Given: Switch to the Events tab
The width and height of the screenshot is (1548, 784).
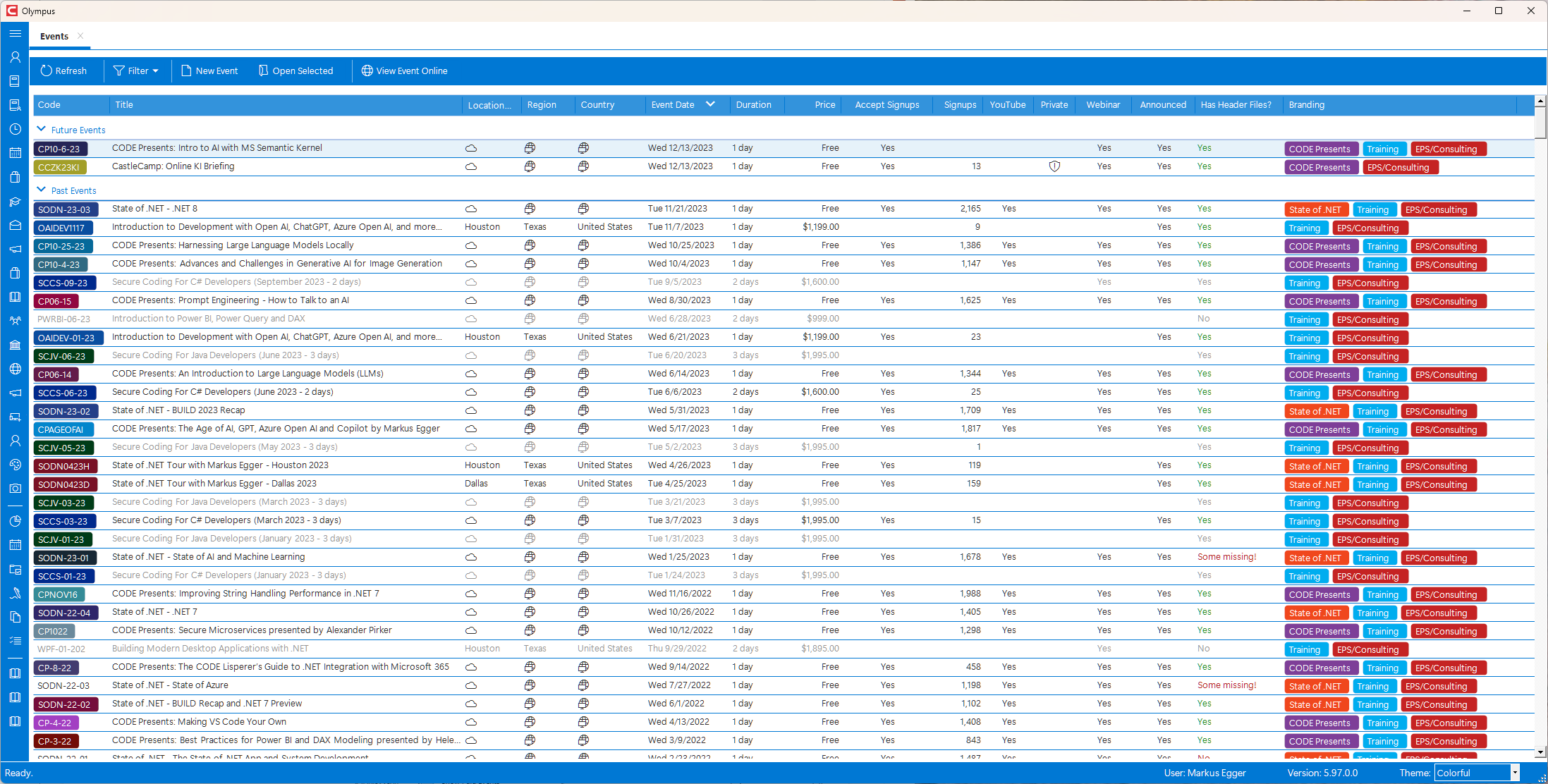Looking at the screenshot, I should click(x=54, y=36).
